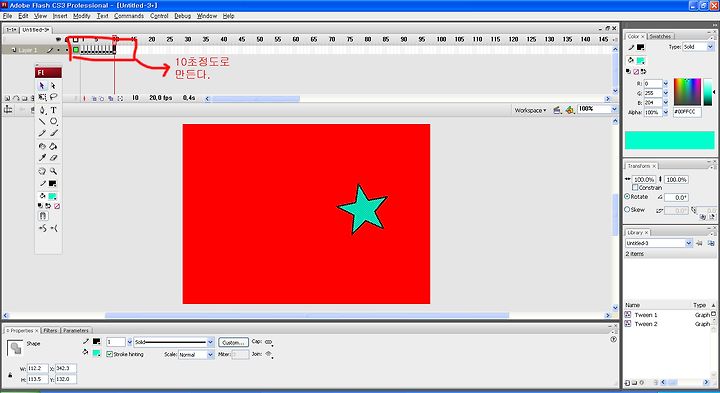Toggle the lock dot on Layer 1
This screenshot has width=720, height=393.
[x=67, y=50]
